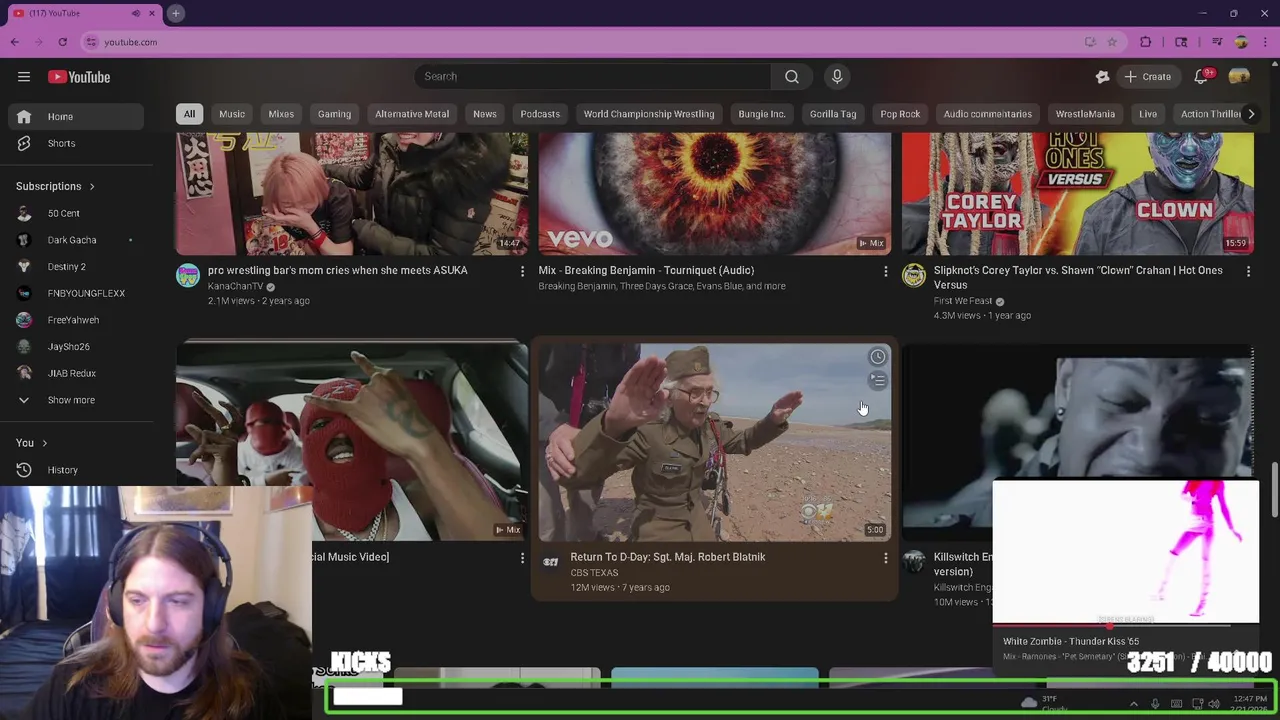Select the Podcasts filter chip

click(540, 114)
